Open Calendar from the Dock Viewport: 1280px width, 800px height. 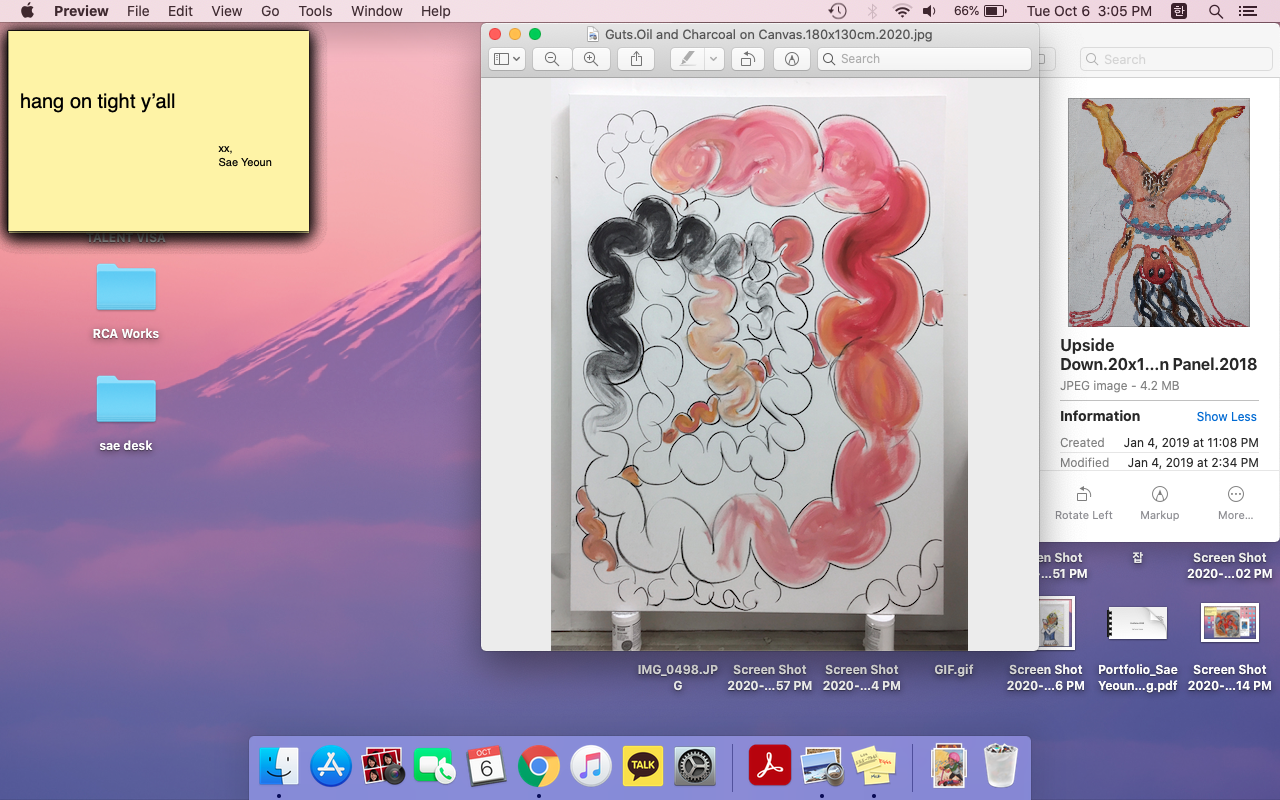[x=487, y=767]
